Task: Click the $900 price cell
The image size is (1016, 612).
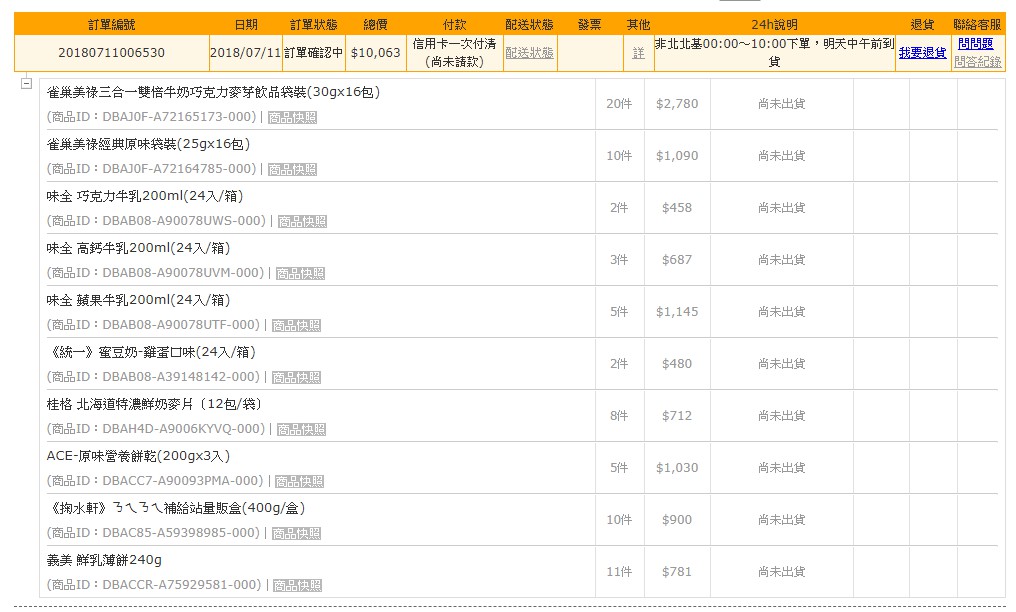Action: tap(676, 519)
